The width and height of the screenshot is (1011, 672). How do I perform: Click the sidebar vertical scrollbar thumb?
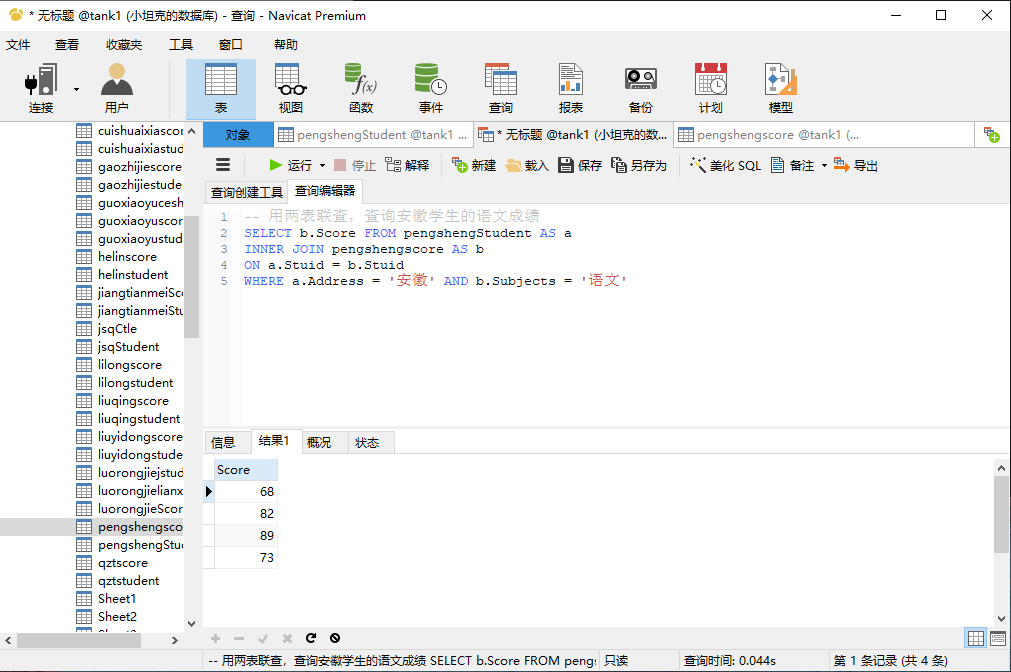(191, 276)
